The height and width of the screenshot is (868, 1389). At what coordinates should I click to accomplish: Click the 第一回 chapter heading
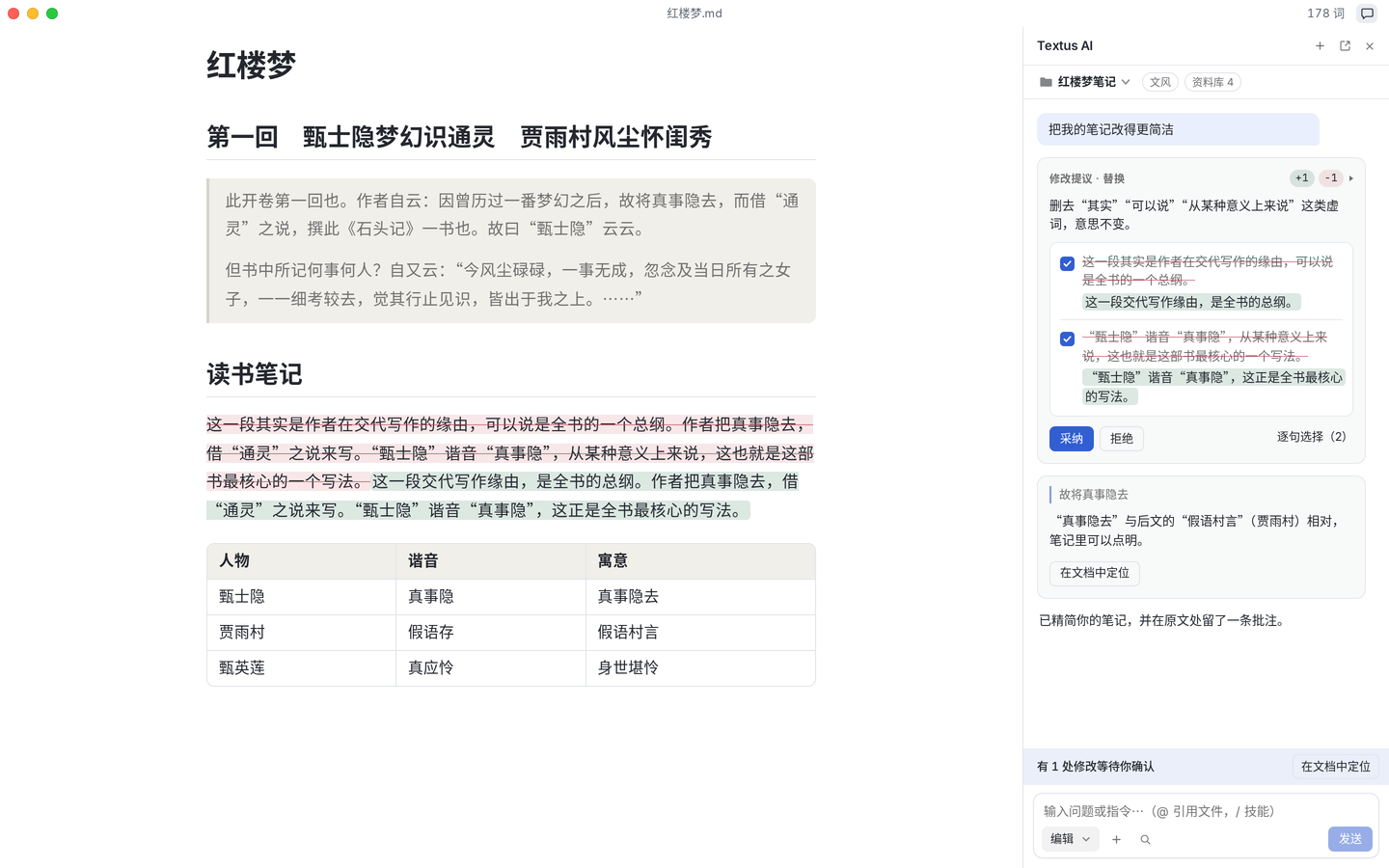459,137
